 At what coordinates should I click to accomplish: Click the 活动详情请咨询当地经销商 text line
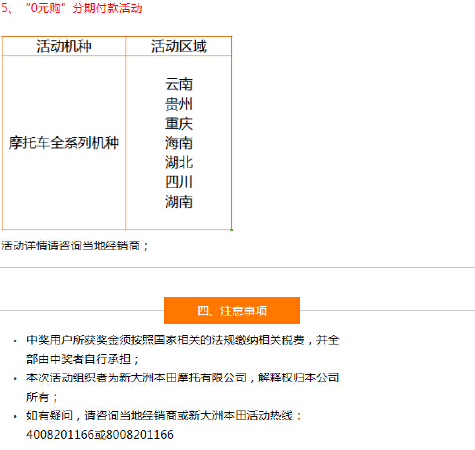[x=75, y=246]
